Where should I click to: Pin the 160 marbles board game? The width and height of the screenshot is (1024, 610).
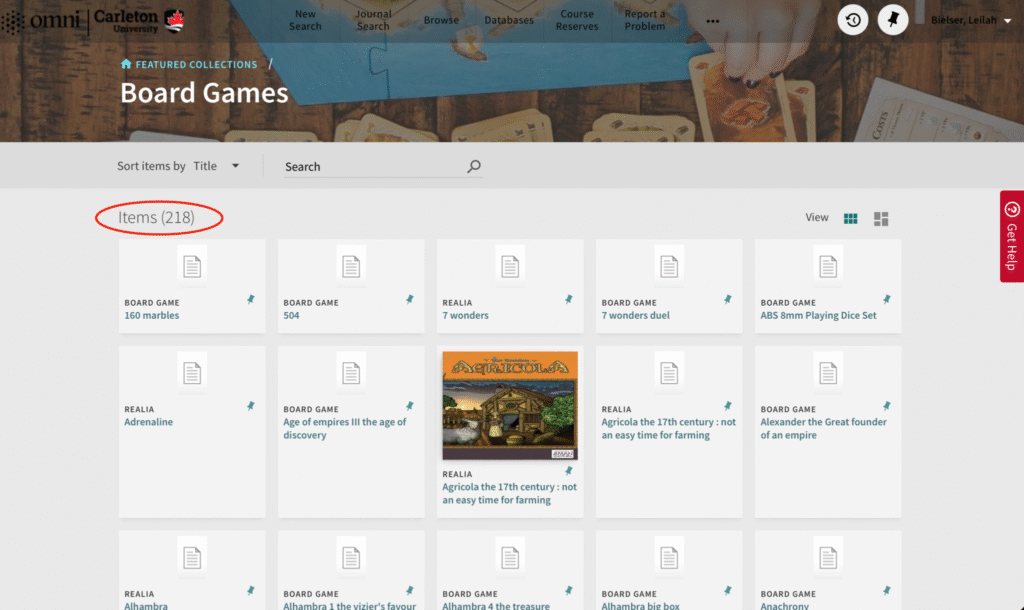tap(251, 297)
